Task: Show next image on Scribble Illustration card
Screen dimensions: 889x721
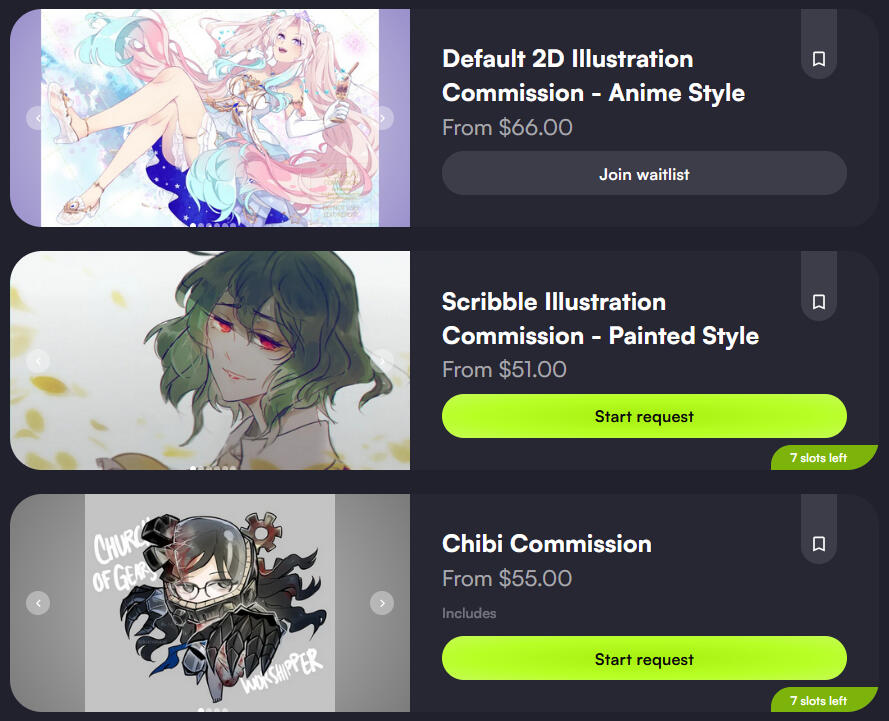Action: (382, 360)
